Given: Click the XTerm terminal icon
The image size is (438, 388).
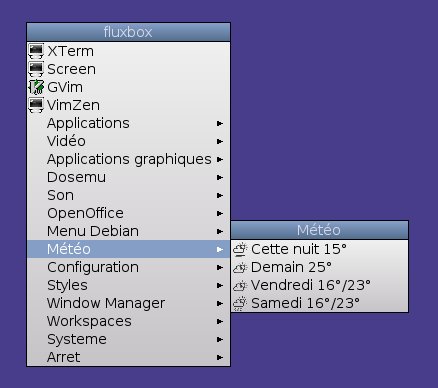Looking at the screenshot, I should pos(36,51).
